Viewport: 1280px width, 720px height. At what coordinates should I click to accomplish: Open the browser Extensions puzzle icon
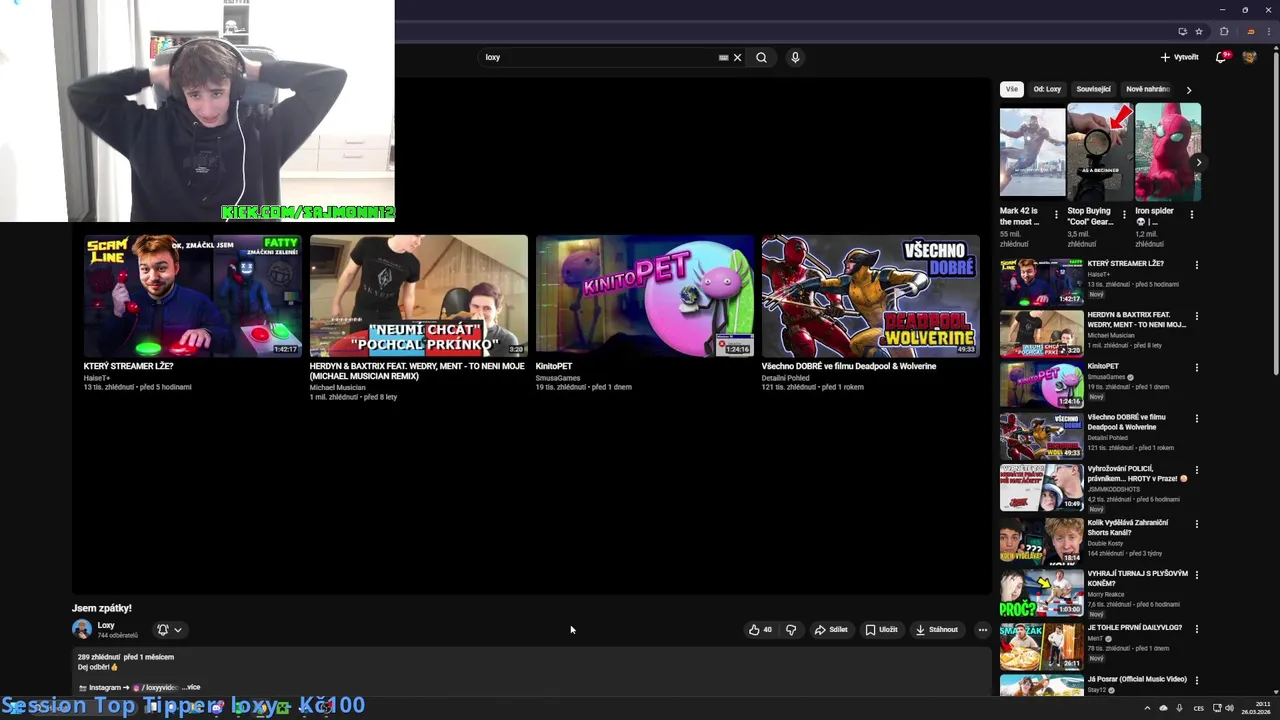[x=1224, y=31]
